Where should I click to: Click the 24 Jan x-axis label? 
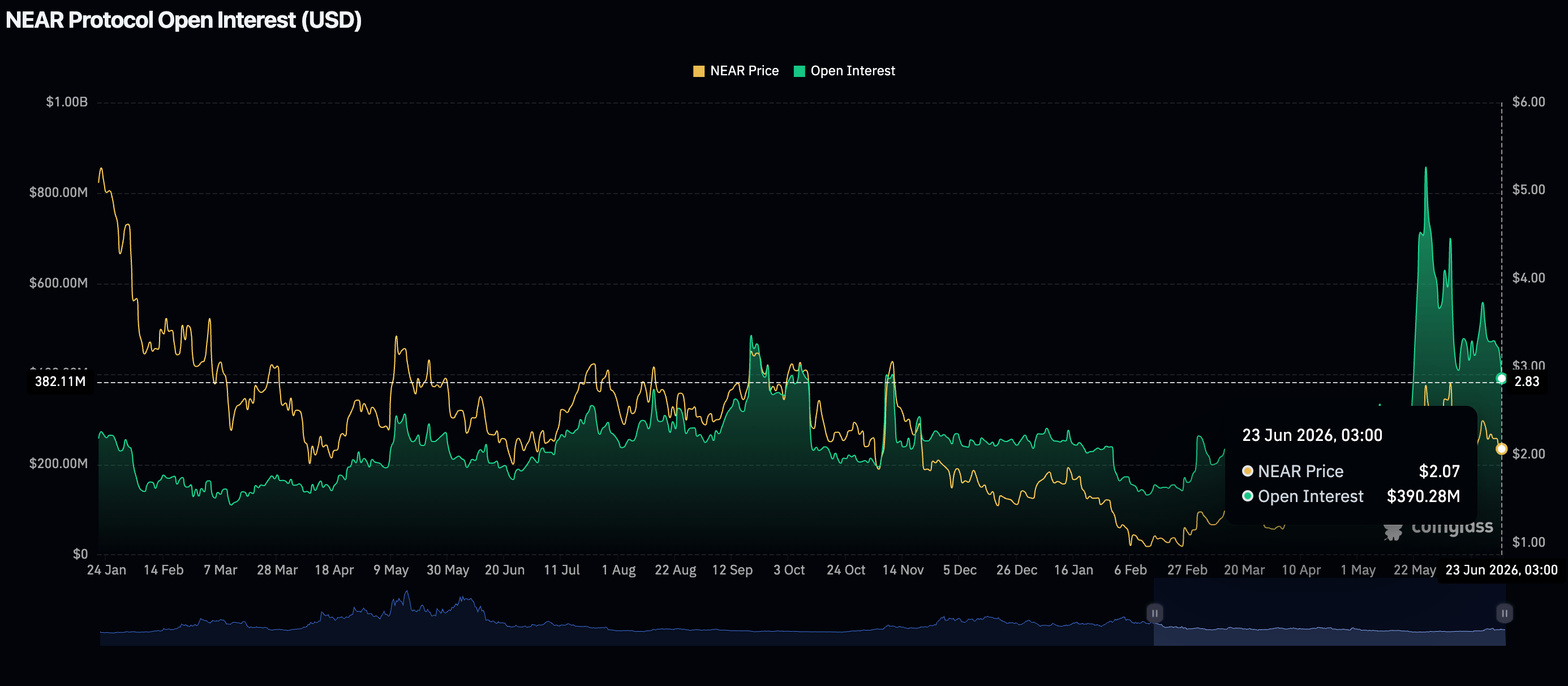tap(106, 571)
